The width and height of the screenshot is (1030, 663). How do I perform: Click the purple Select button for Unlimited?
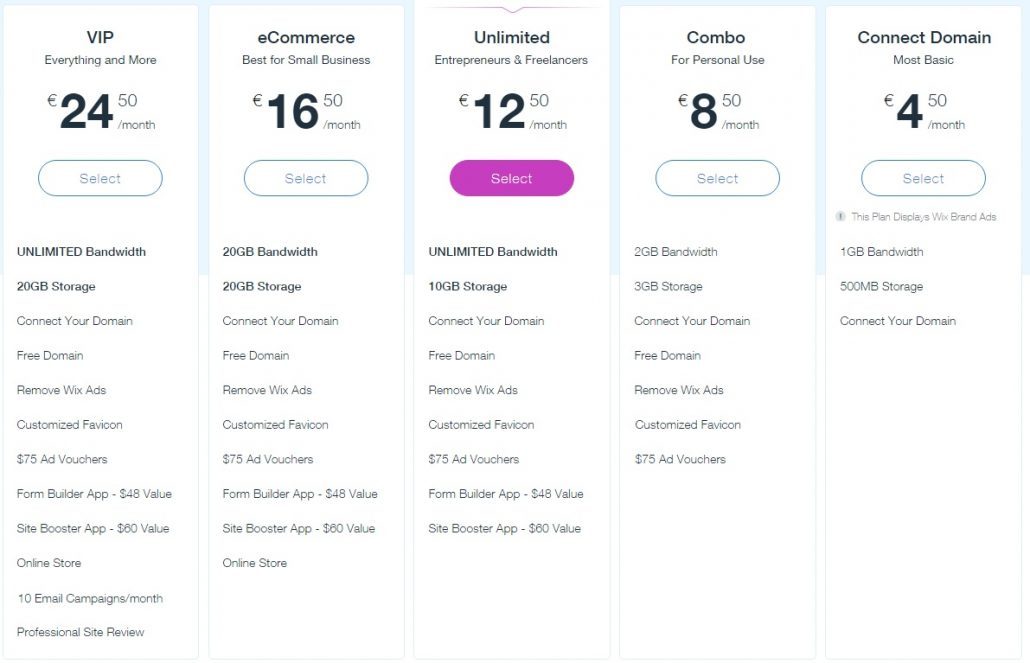click(x=512, y=179)
